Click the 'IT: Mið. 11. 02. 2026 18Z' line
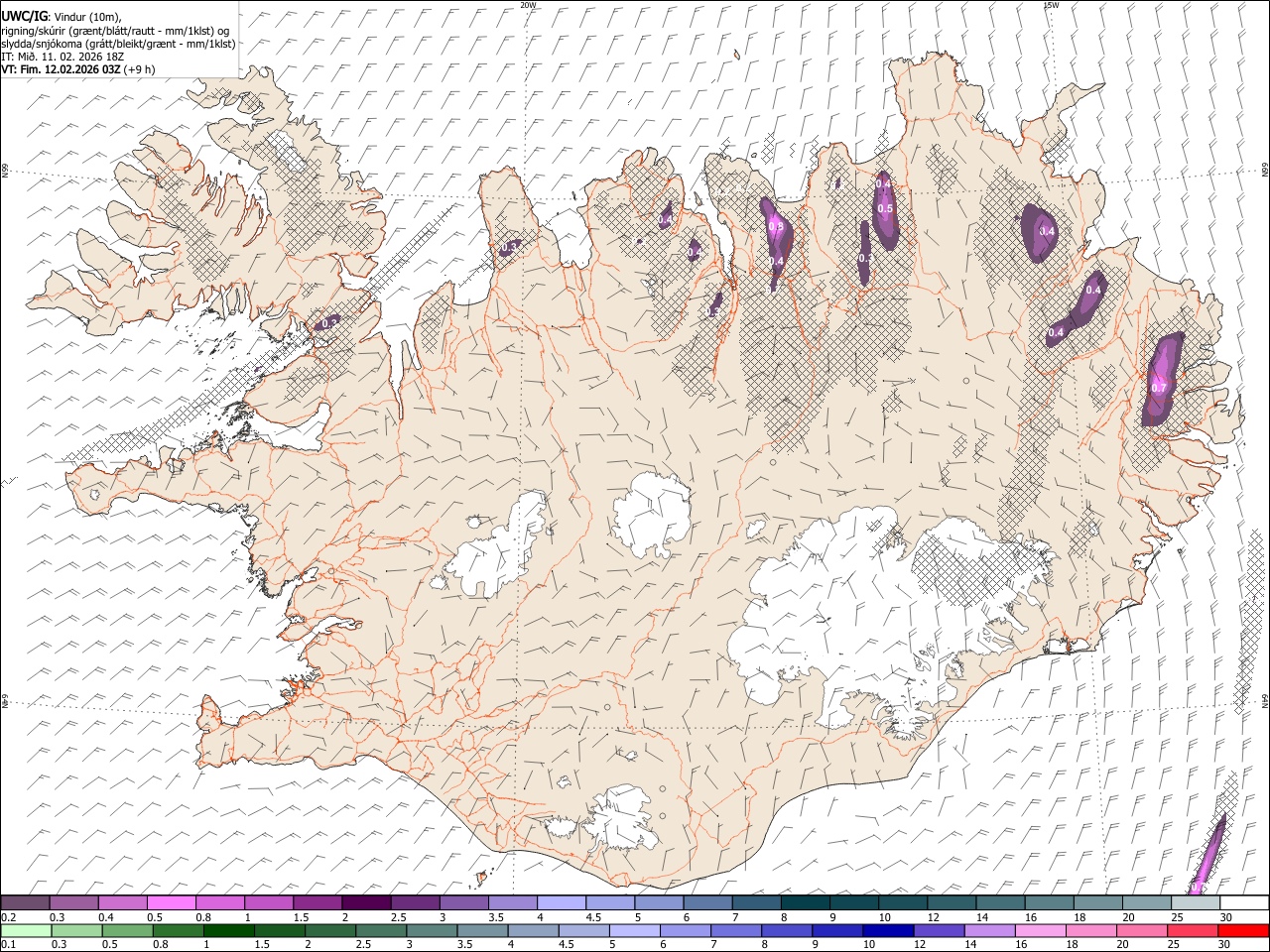Viewport: 1270px width, 952px height. tap(63, 57)
